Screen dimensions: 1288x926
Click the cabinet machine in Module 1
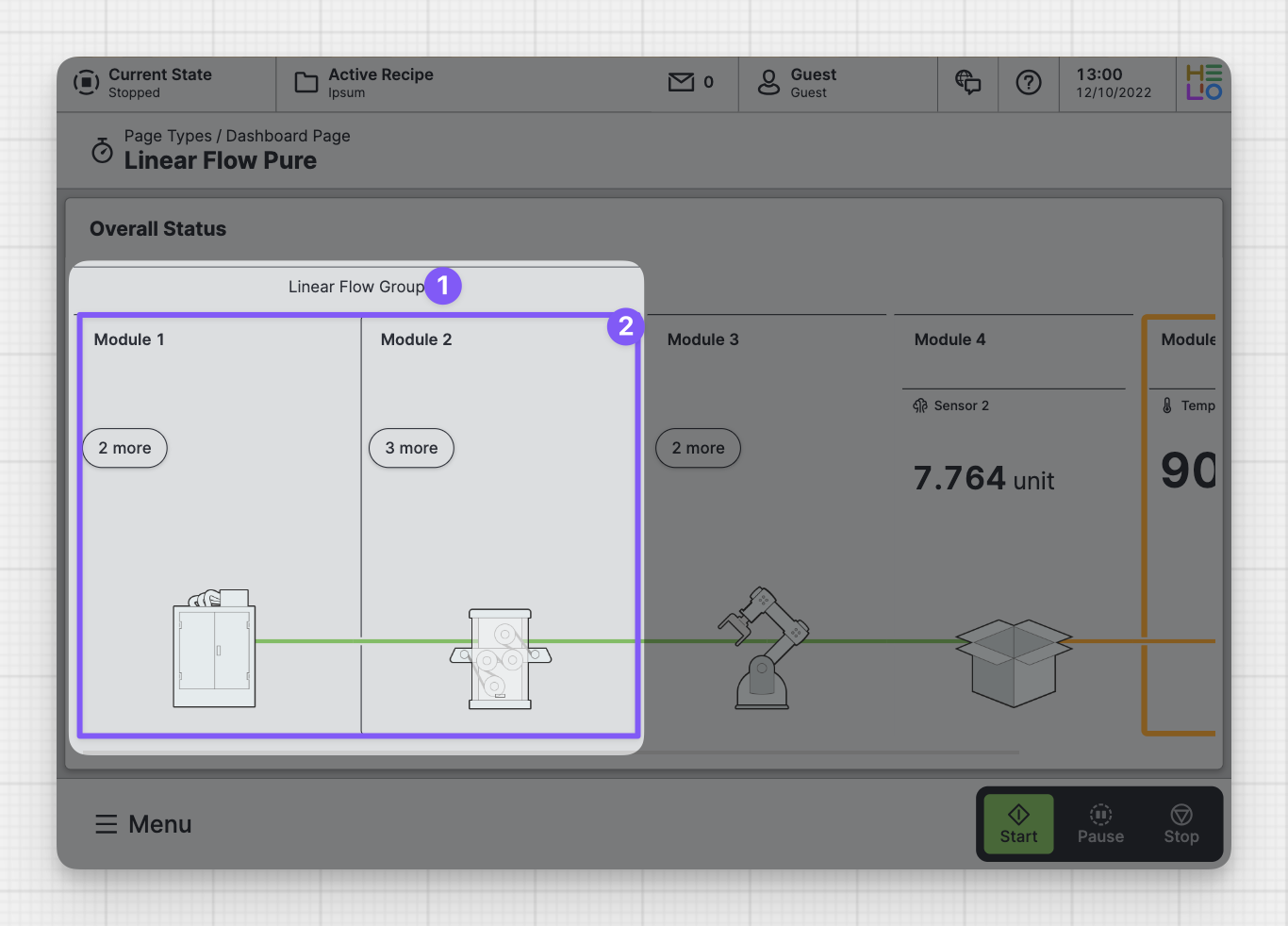point(215,651)
